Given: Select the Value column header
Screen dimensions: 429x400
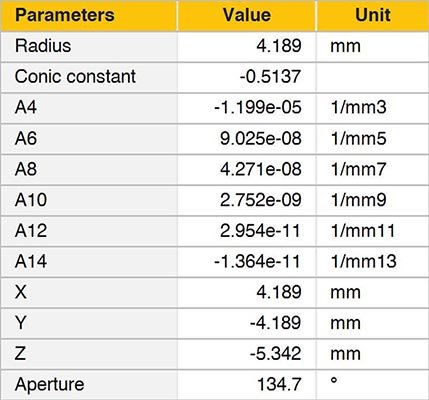Looking at the screenshot, I should click(x=247, y=15).
